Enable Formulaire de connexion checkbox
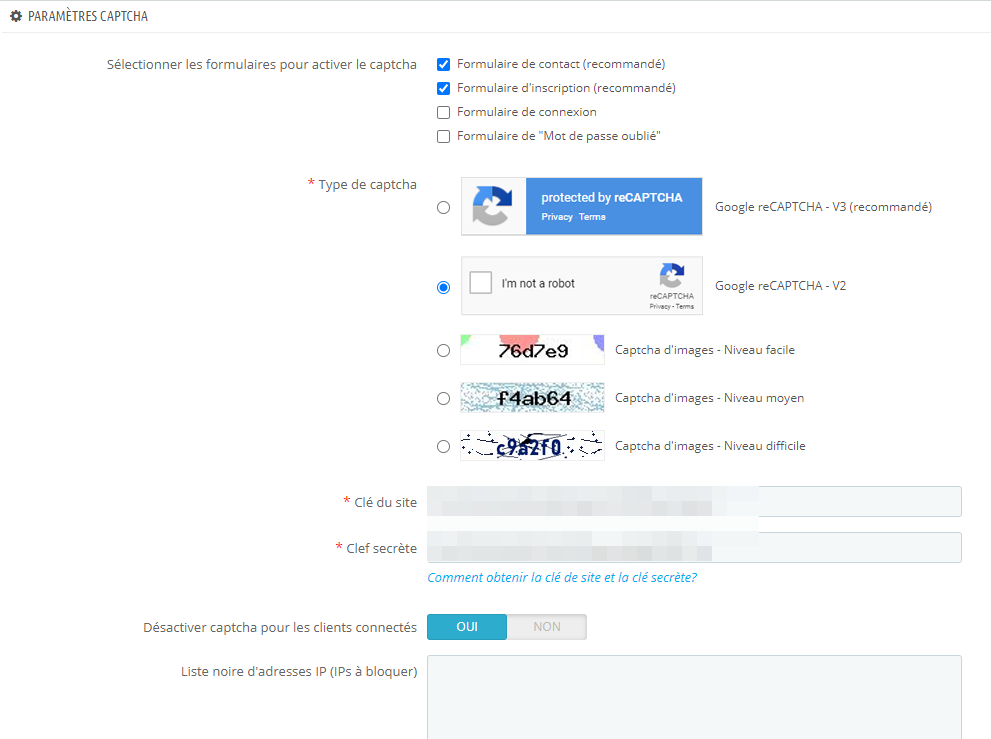This screenshot has height=739, width=991. click(444, 113)
